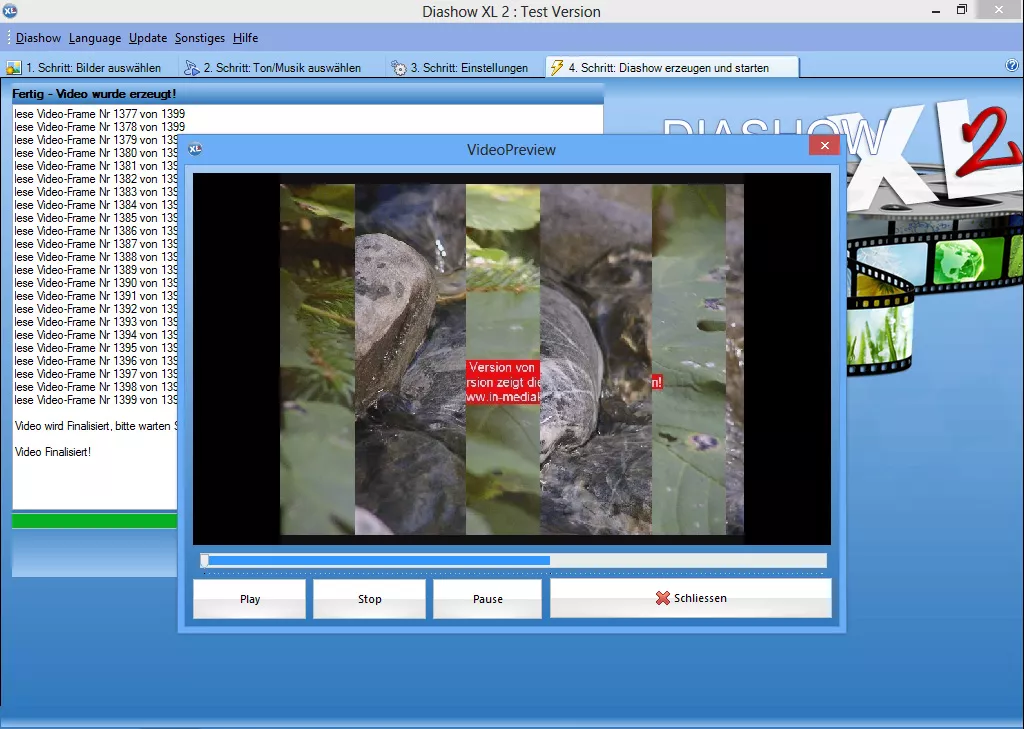The width and height of the screenshot is (1024, 729).
Task: Select the 3. Schritt: Einstellungen tab
Action: pos(460,68)
